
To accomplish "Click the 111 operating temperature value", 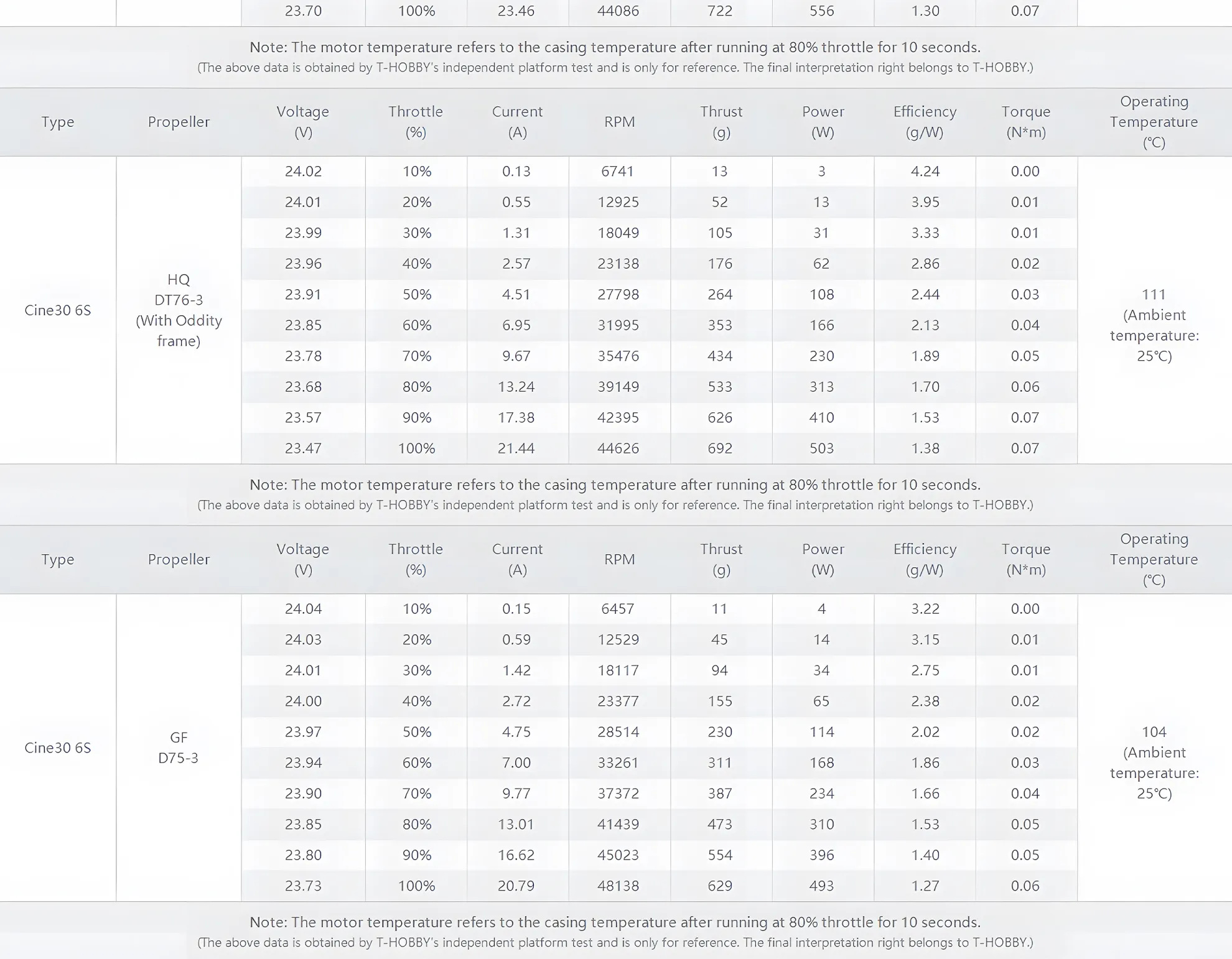I will click(1154, 294).
